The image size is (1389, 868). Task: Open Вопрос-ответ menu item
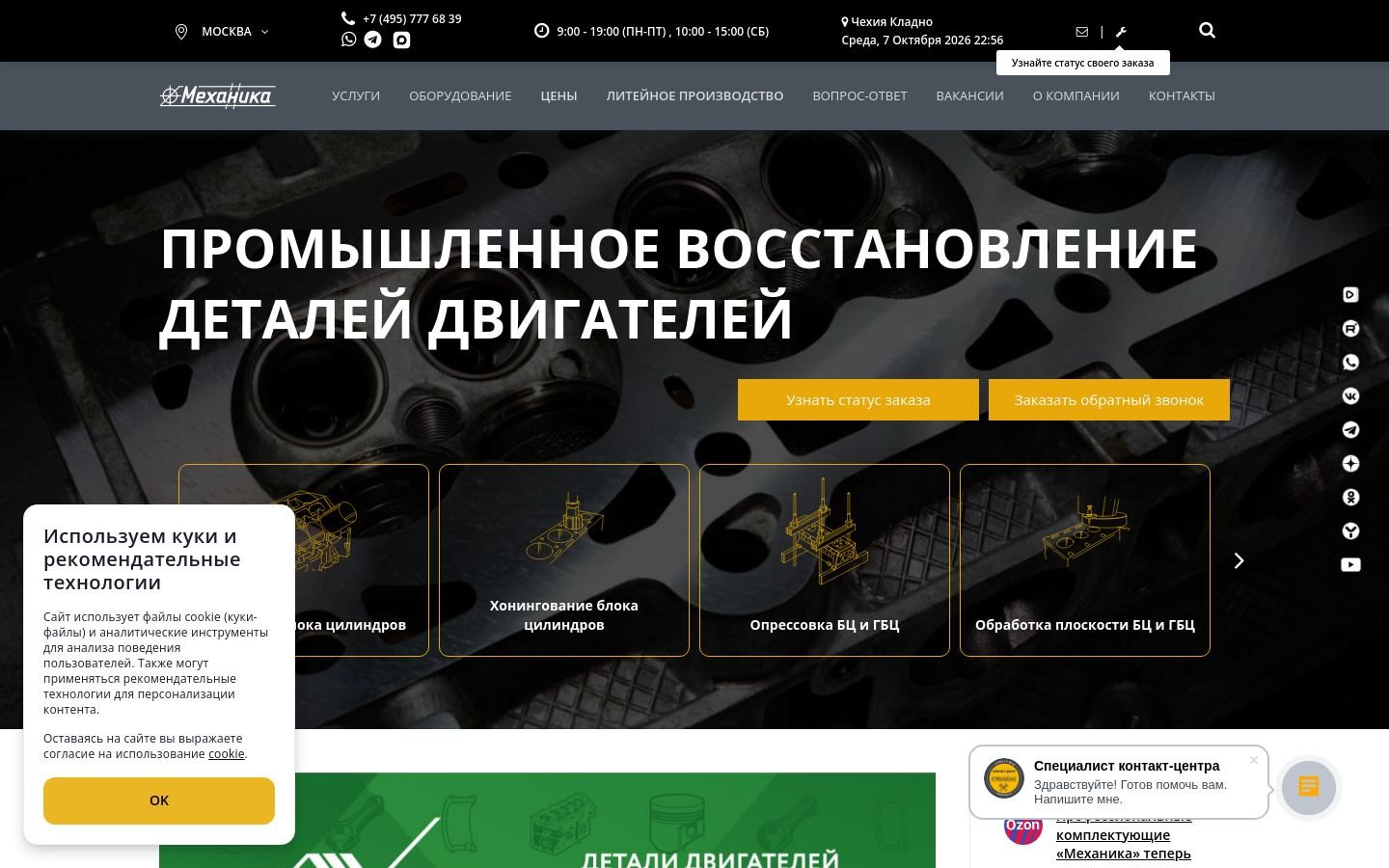click(859, 95)
